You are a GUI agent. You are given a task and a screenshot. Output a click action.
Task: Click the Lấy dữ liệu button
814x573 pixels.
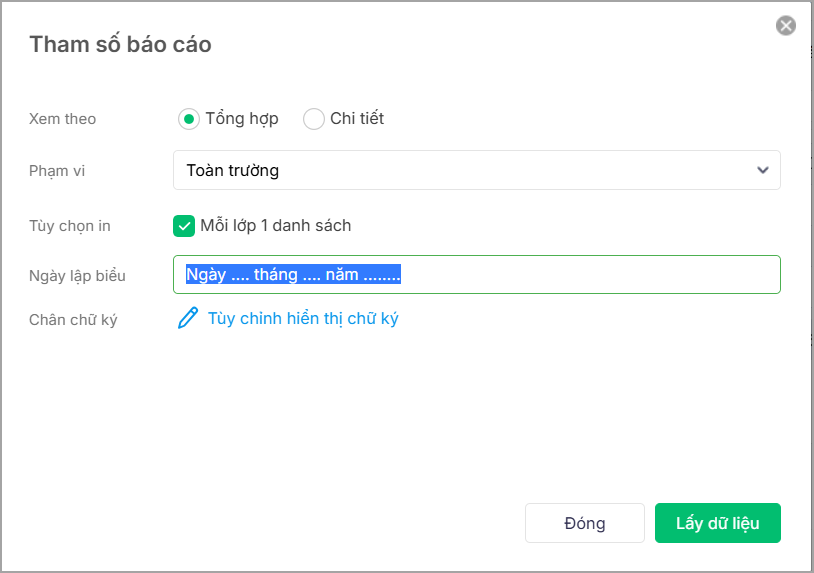point(717,523)
